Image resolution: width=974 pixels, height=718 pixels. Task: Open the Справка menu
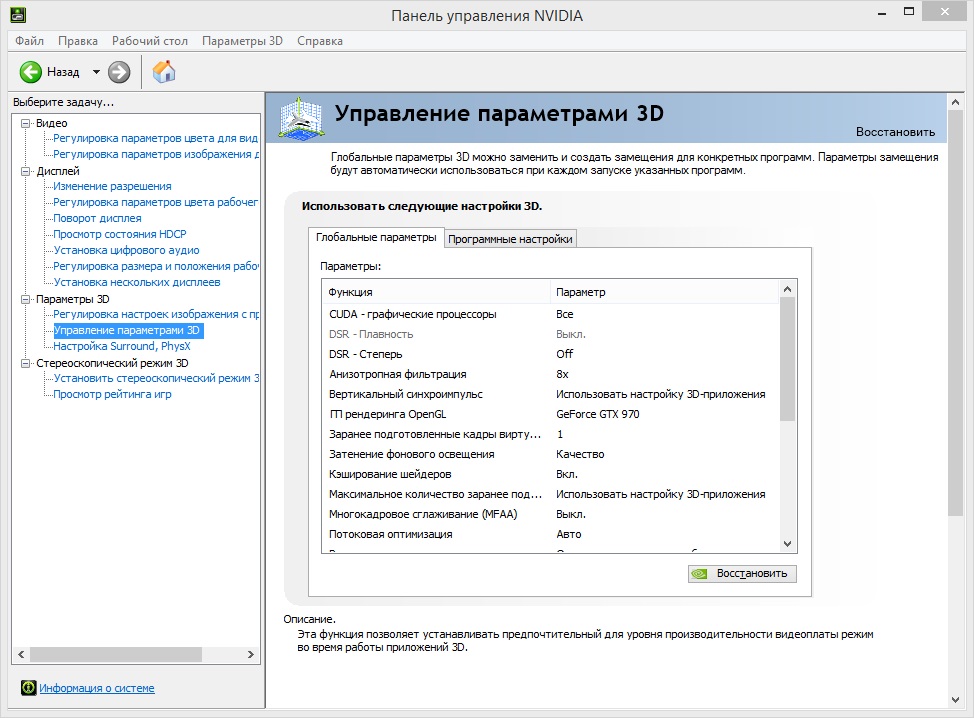coord(320,41)
